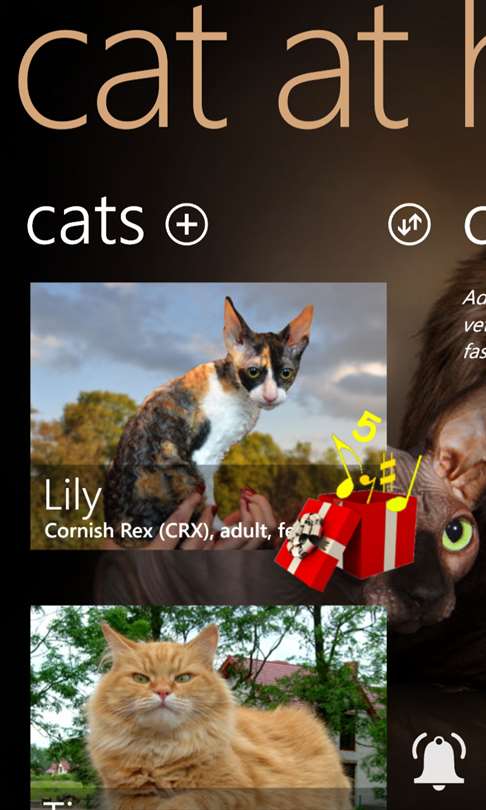Open the orange cat's photo tile
Viewport: 486px width, 810px height.
point(209,708)
